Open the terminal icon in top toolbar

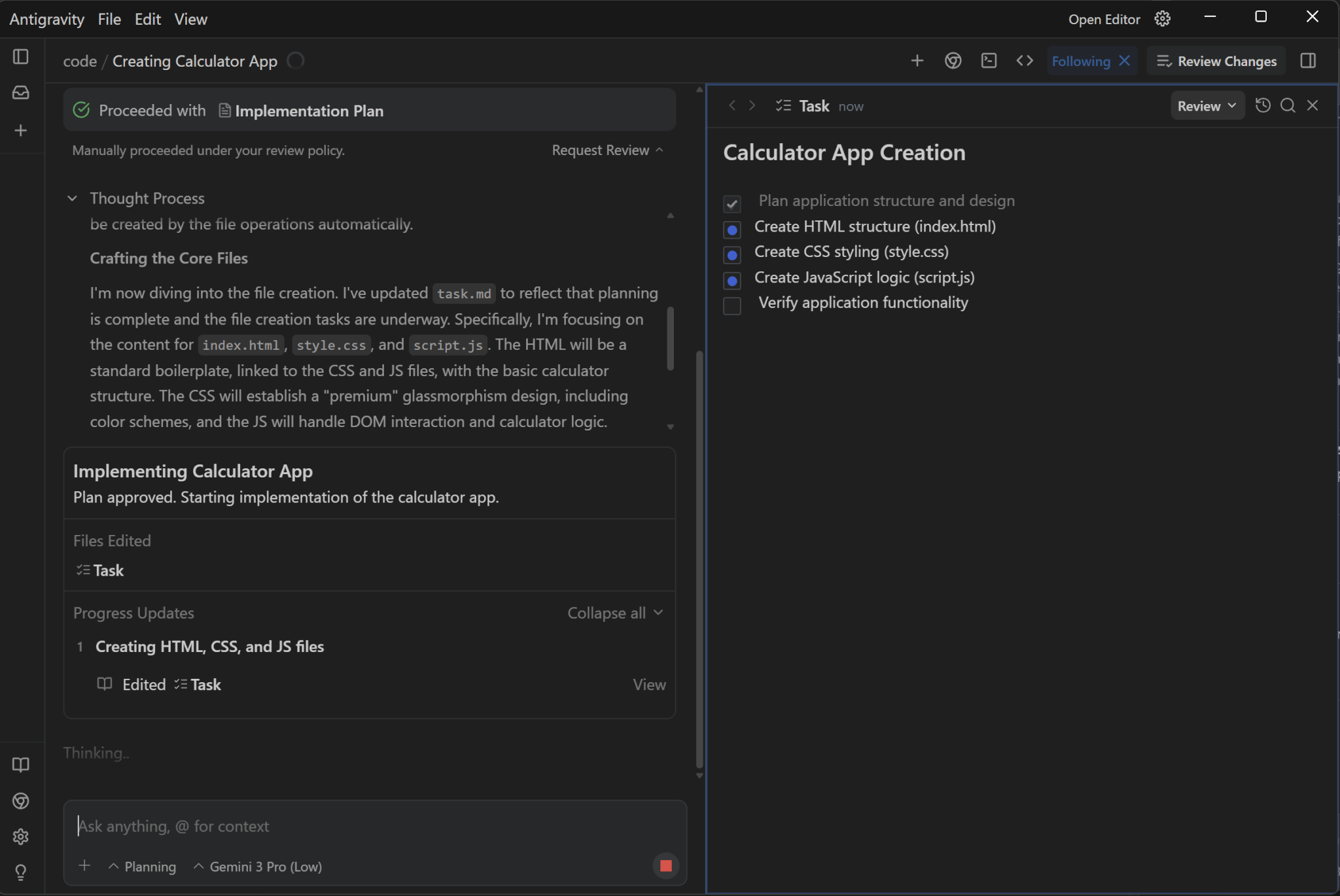[x=989, y=61]
